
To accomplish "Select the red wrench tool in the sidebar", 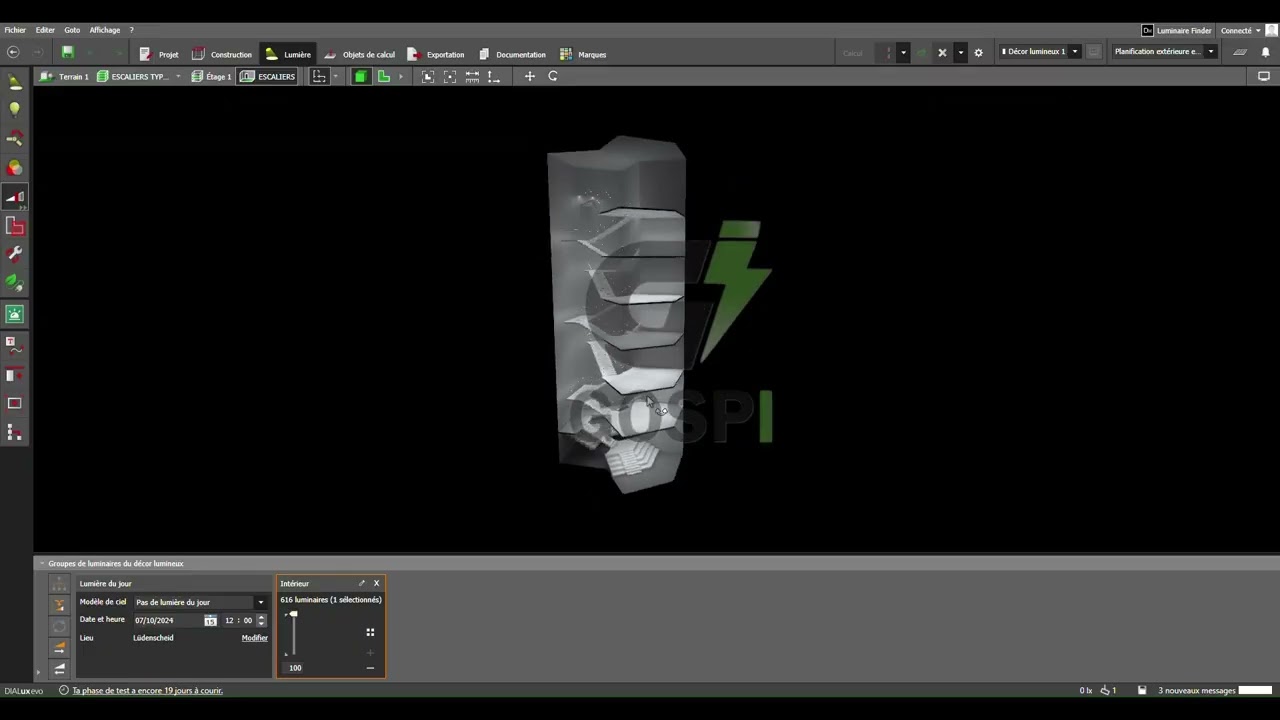I will point(14,255).
